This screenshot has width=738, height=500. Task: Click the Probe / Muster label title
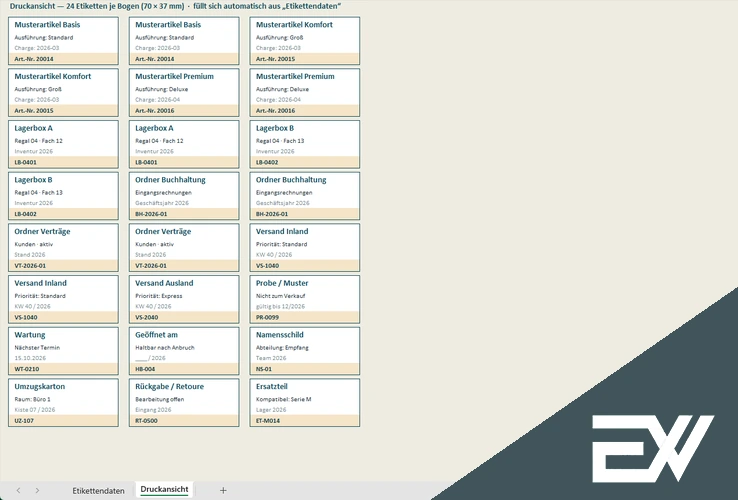point(282,283)
